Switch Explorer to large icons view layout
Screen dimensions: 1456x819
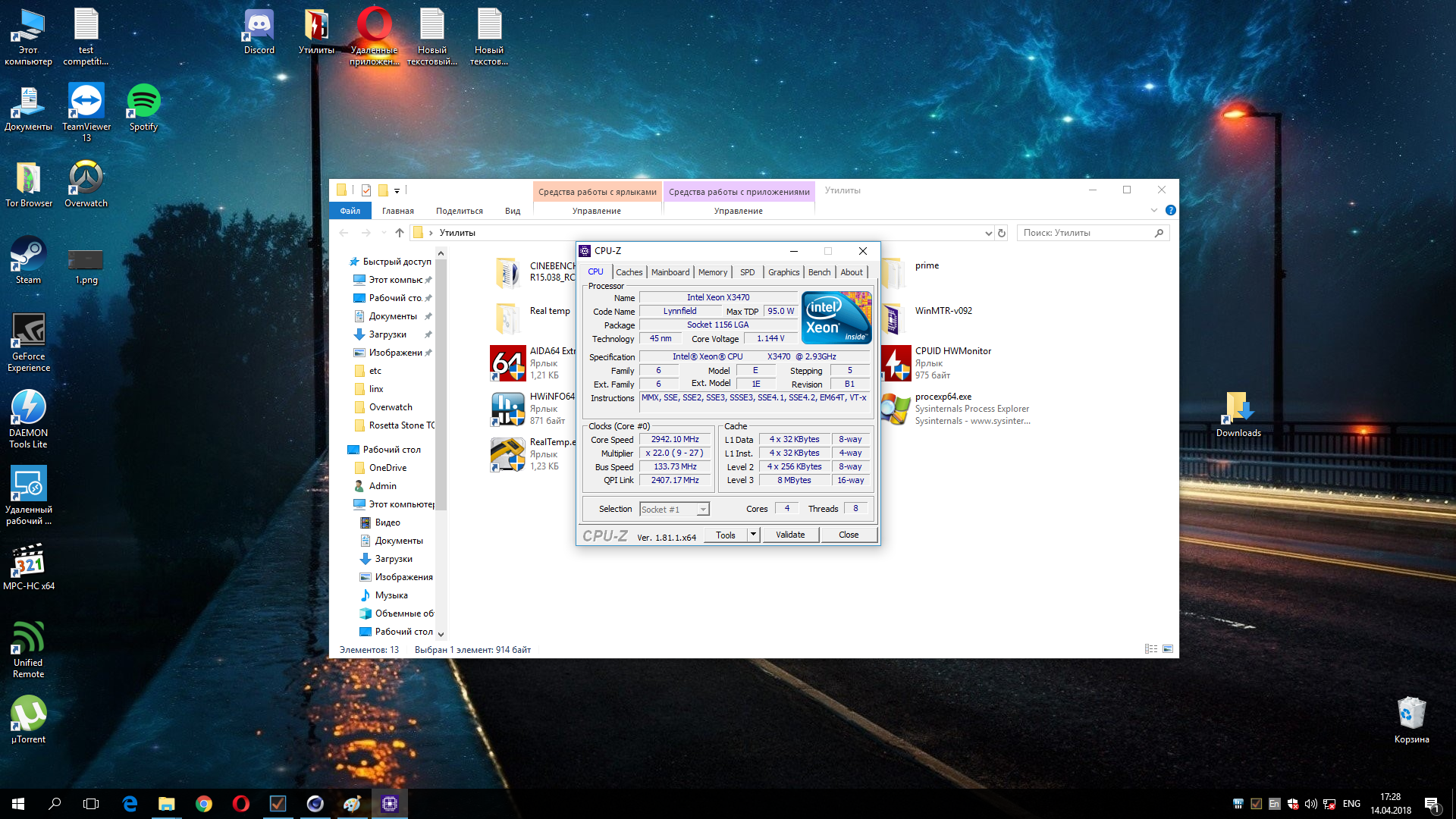click(x=1168, y=649)
